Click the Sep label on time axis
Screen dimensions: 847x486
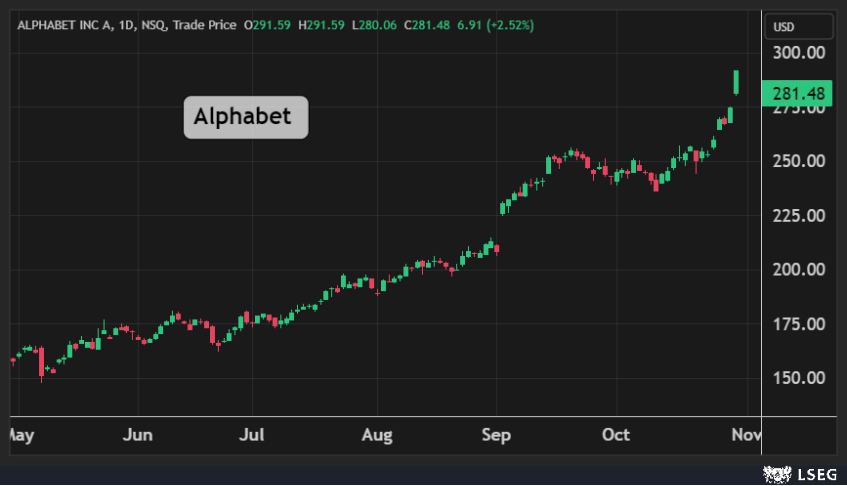[496, 435]
